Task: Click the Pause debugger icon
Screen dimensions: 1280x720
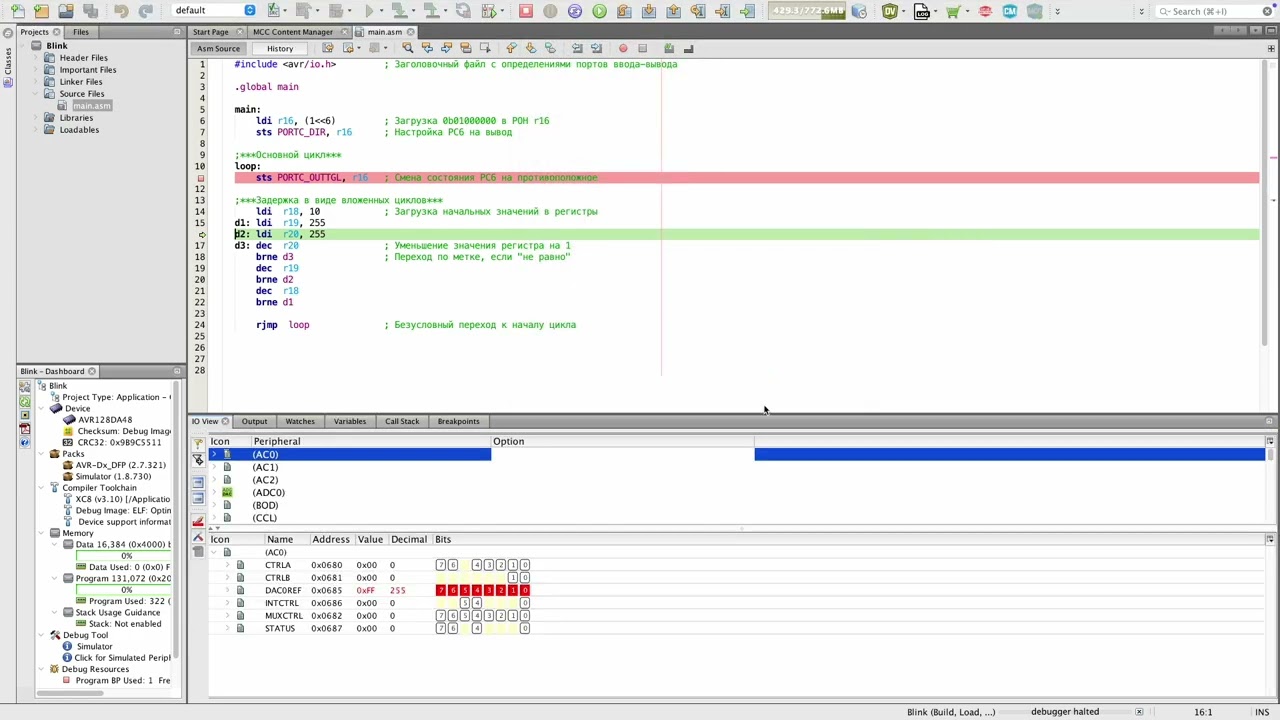Action: pos(550,11)
